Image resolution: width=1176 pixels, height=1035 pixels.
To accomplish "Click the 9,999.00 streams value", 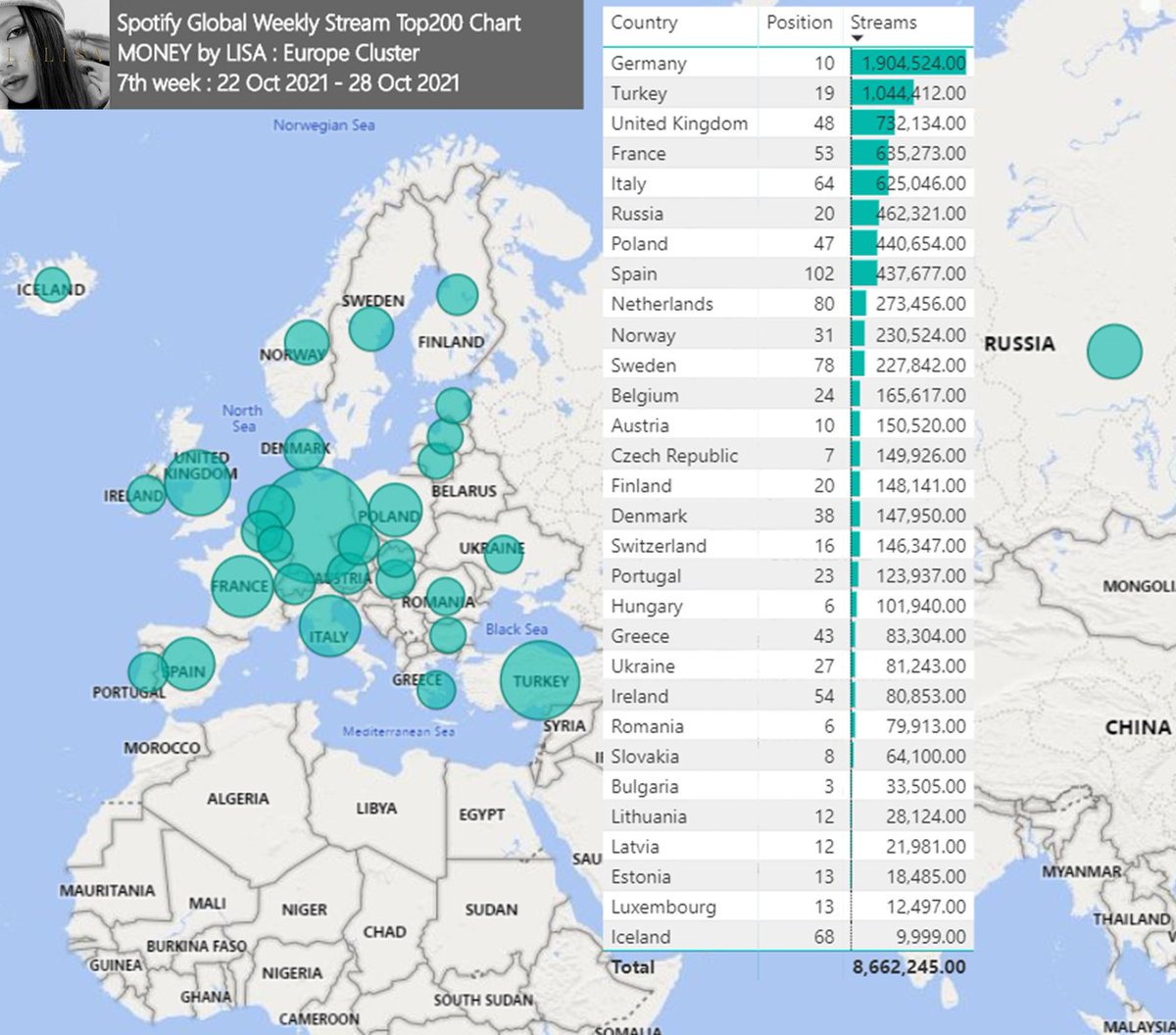I will pos(932,937).
